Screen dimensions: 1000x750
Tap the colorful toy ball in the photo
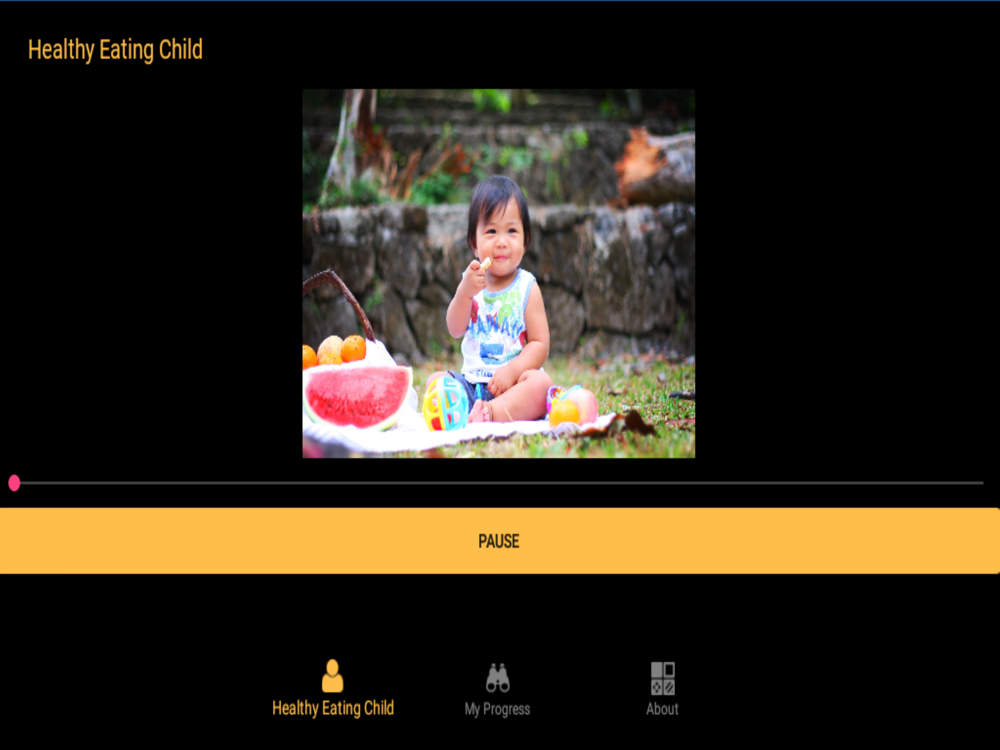pos(446,403)
